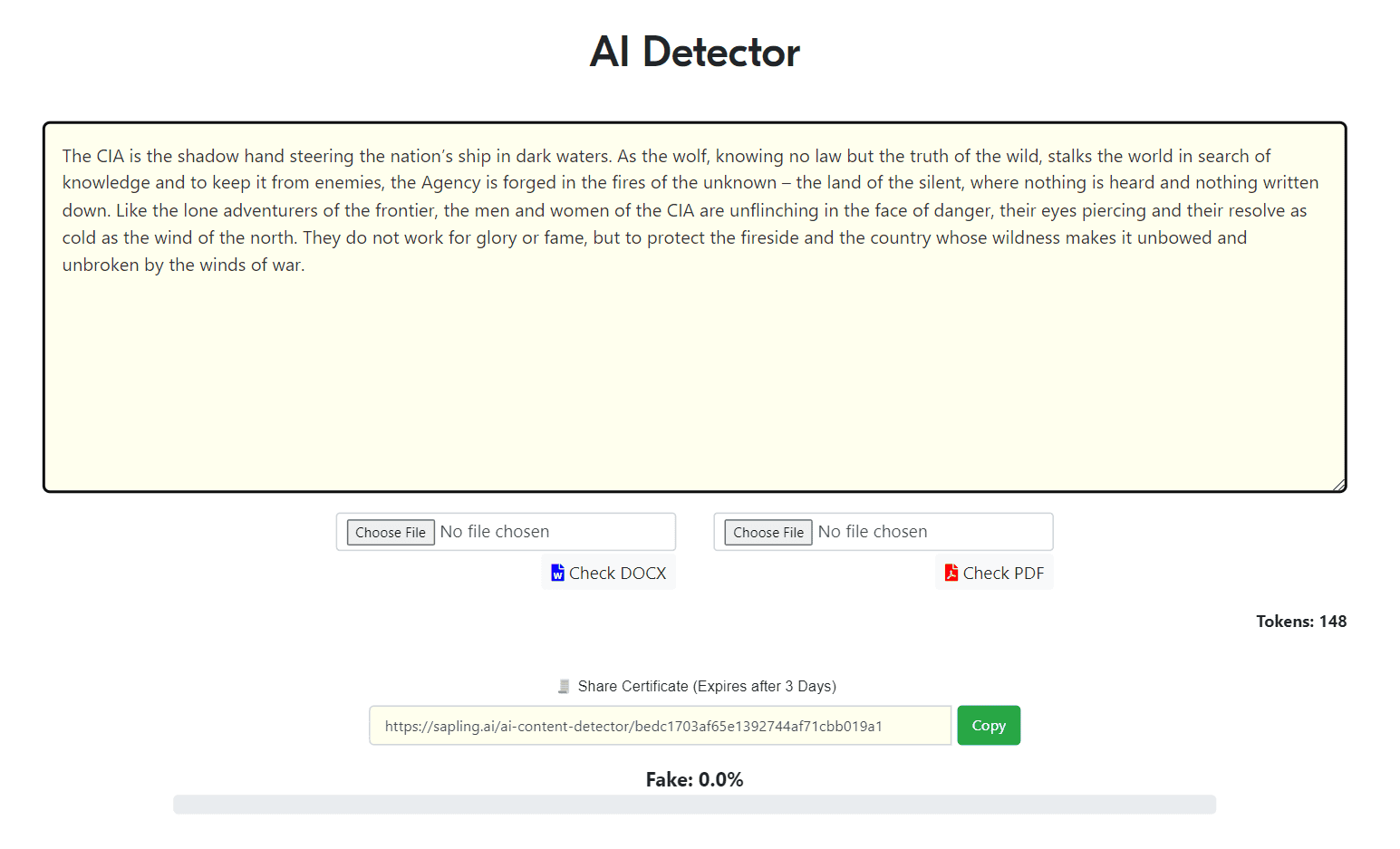Click the resize handle of the text area
Image resolution: width=1400 pixels, height=849 pixels.
[1338, 485]
